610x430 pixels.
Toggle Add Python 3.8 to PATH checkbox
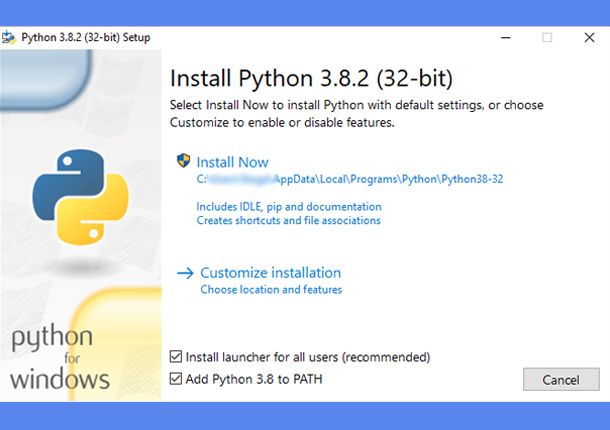[x=176, y=379]
